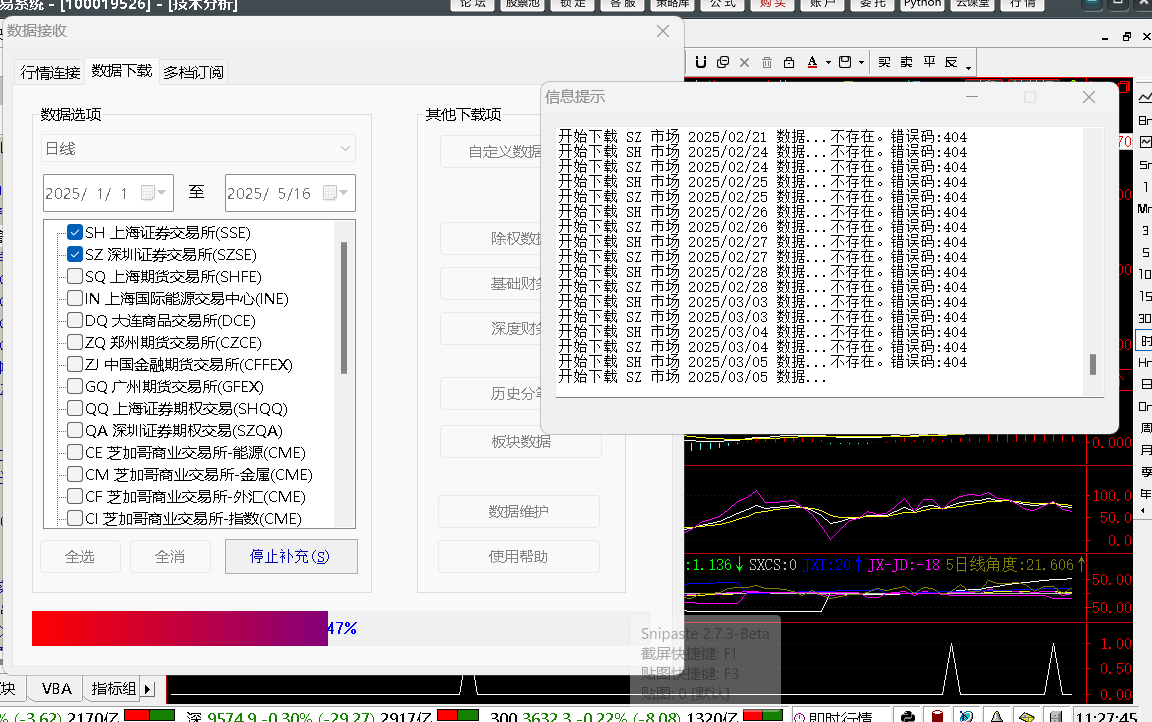Click 账户 in top menu bar
Viewport: 1152px width, 722px height.
tap(823, 4)
